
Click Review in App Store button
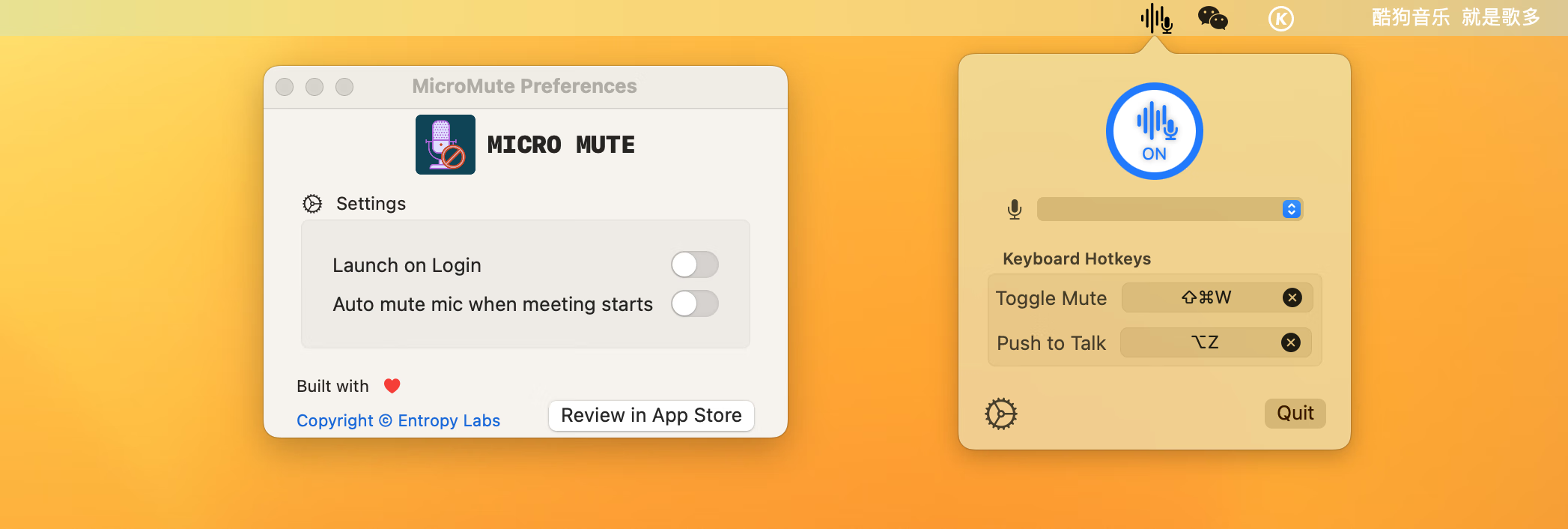point(651,415)
